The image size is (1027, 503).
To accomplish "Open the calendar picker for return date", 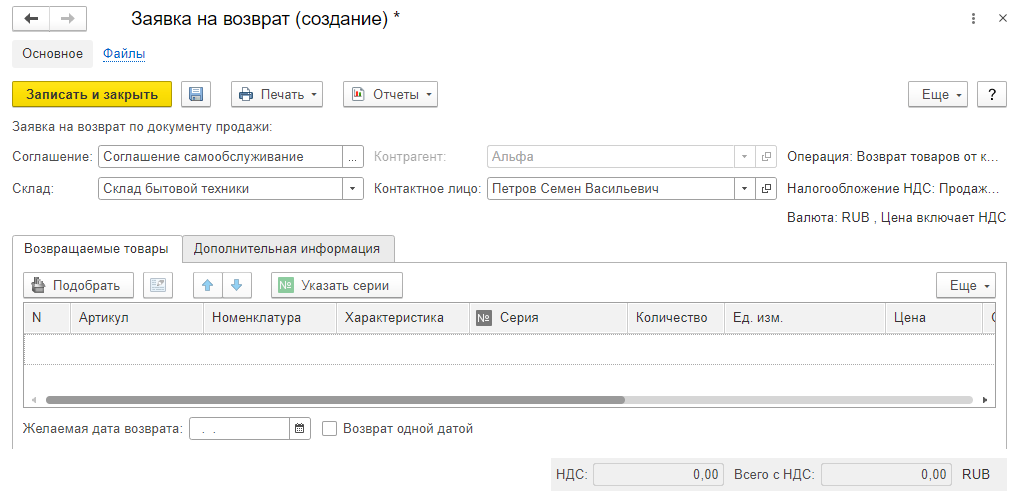I will 300,429.
